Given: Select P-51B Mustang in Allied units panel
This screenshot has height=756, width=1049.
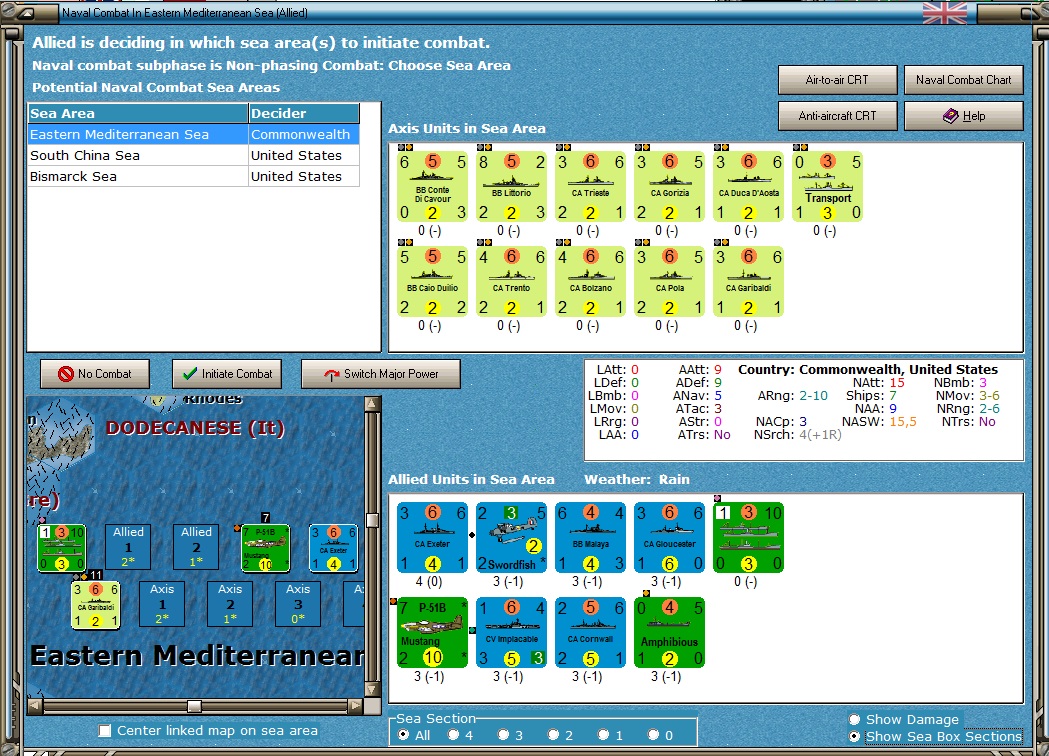Looking at the screenshot, I should tap(432, 633).
